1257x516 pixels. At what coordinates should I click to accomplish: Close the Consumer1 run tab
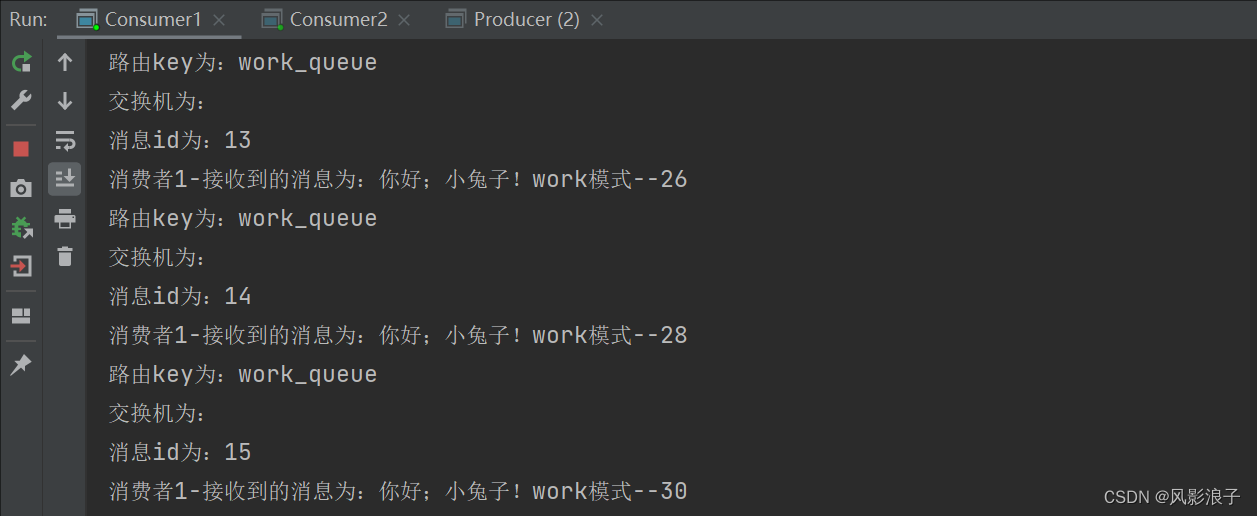[x=219, y=20]
